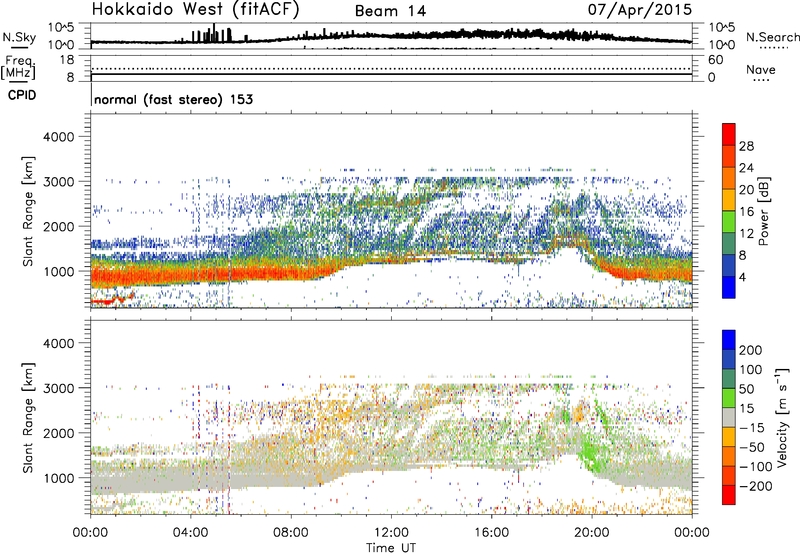Click the '16:00' time axis label
The image size is (800, 554).
click(491, 533)
